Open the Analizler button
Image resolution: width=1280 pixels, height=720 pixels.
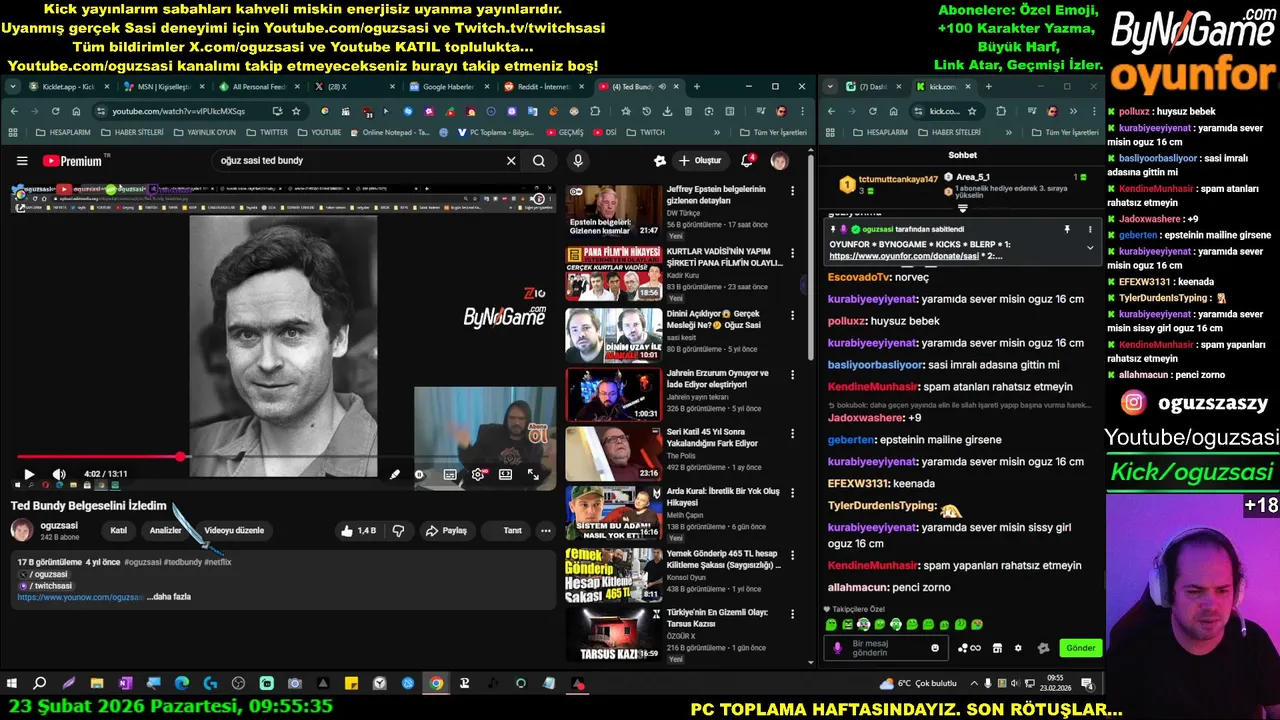(x=165, y=531)
